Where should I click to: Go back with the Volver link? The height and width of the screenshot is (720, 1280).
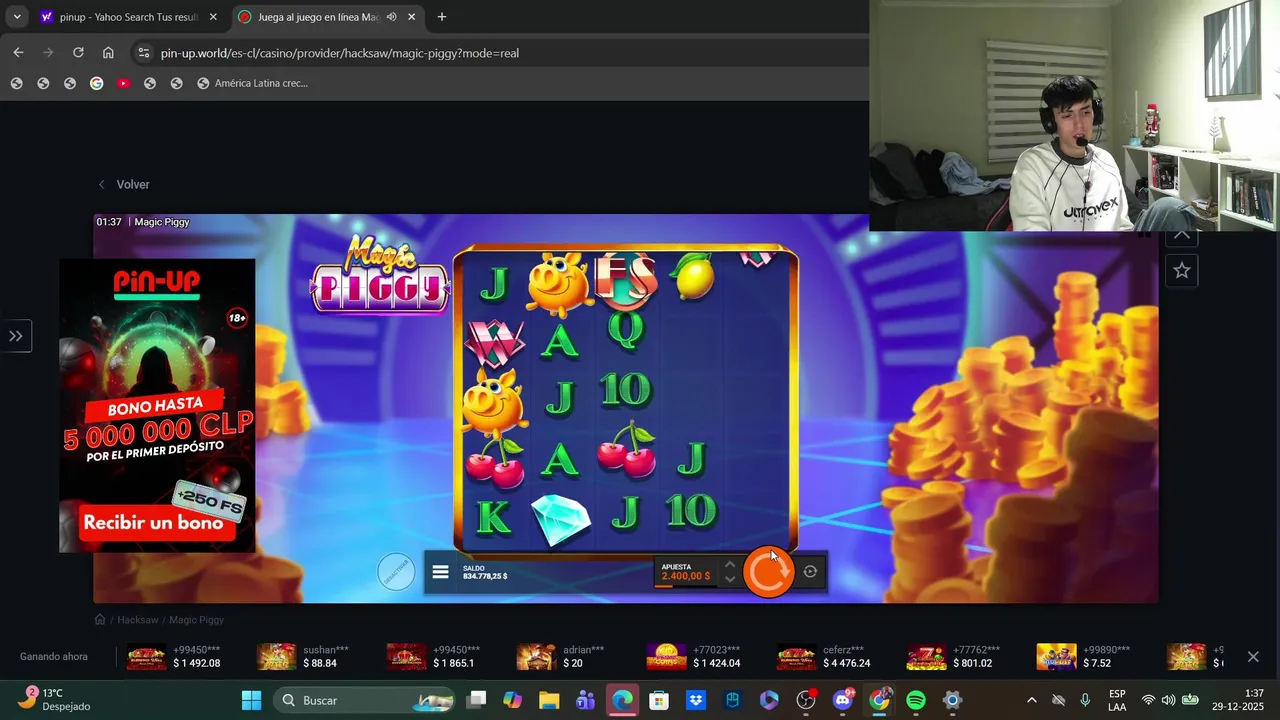(124, 185)
